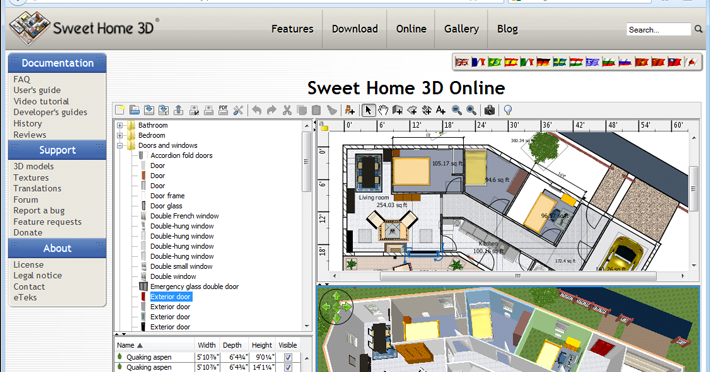The height and width of the screenshot is (372, 710).
Task: Click the Create photo camera icon
Action: pos(489,110)
